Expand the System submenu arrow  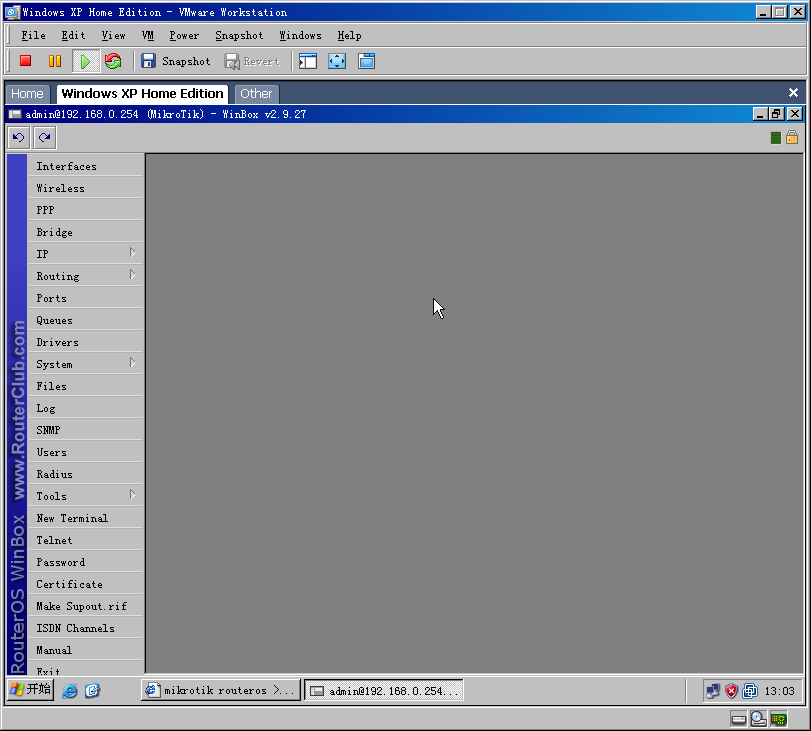pos(132,363)
